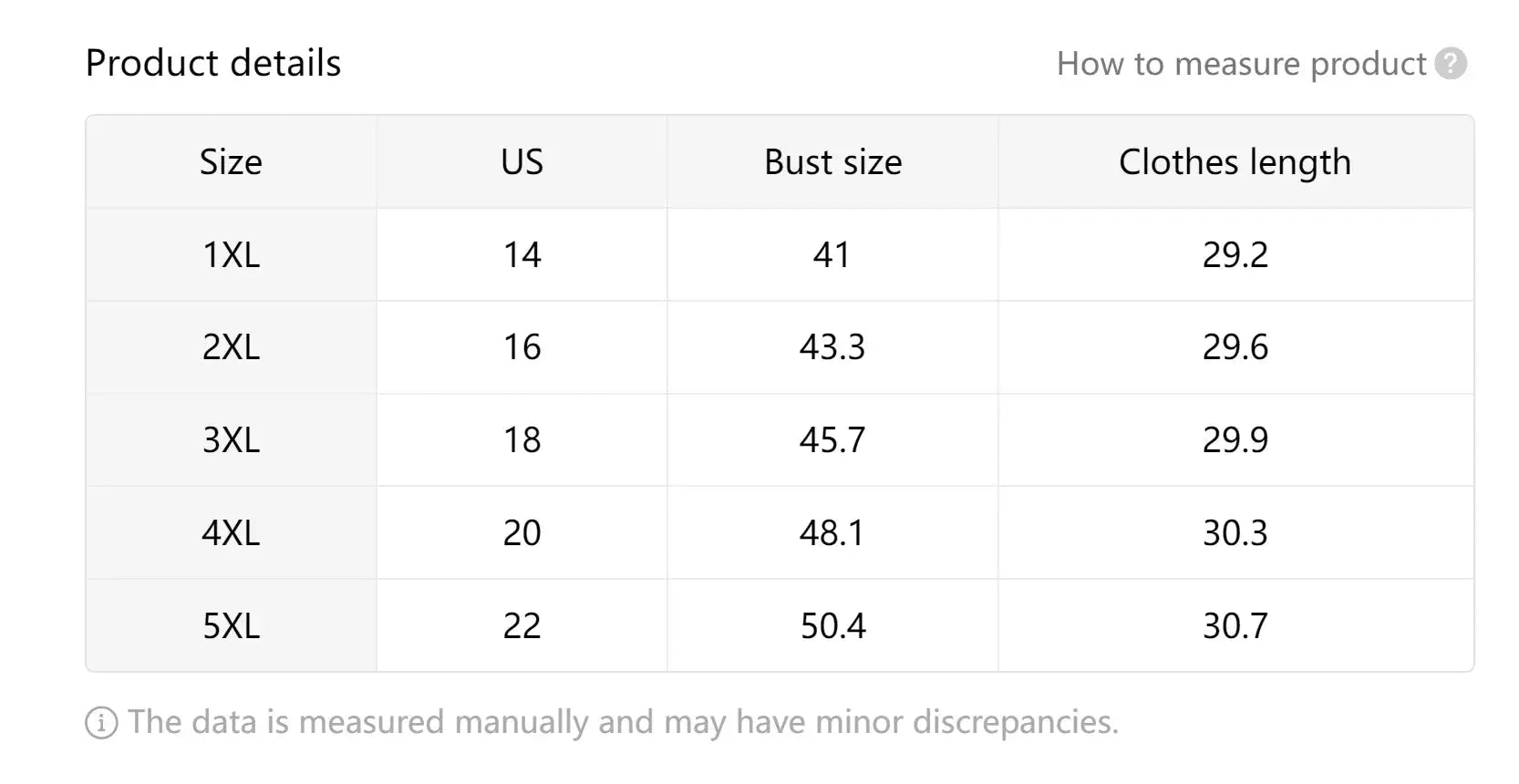Select the Clothes length column header
Screen dimensions: 1519x784
[x=1235, y=162]
